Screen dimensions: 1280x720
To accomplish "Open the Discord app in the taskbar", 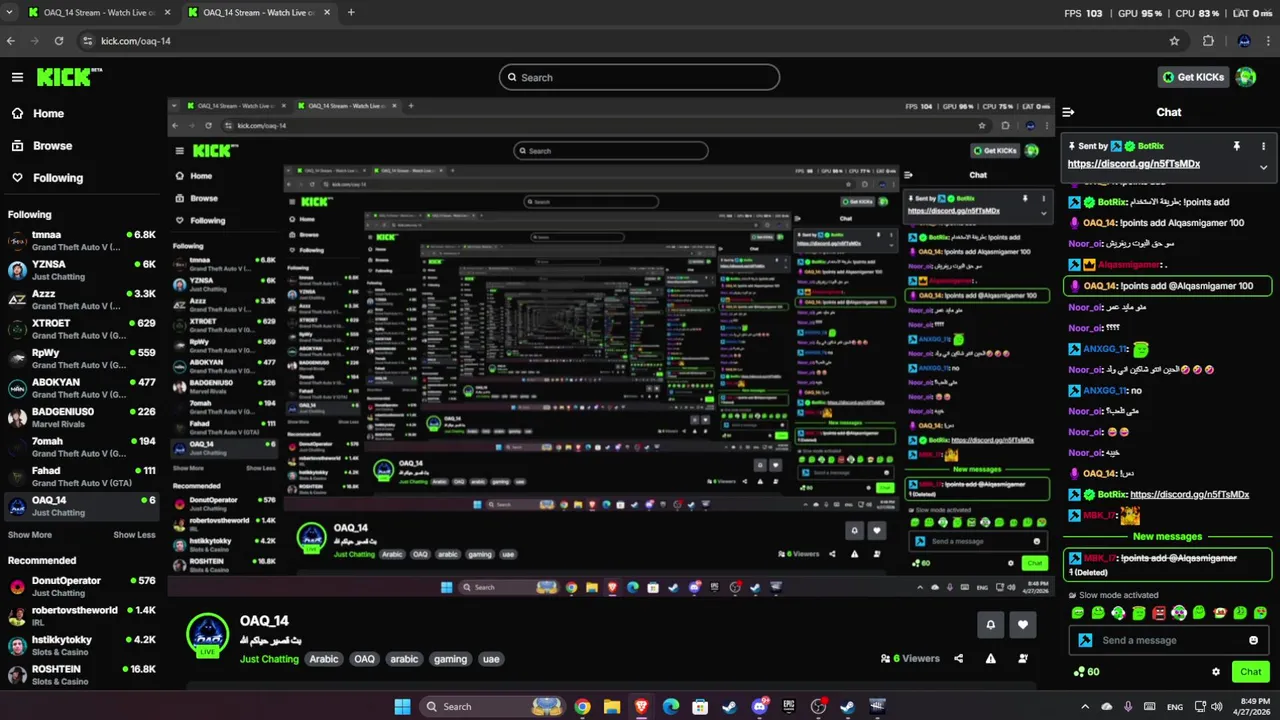I will coord(759,706).
